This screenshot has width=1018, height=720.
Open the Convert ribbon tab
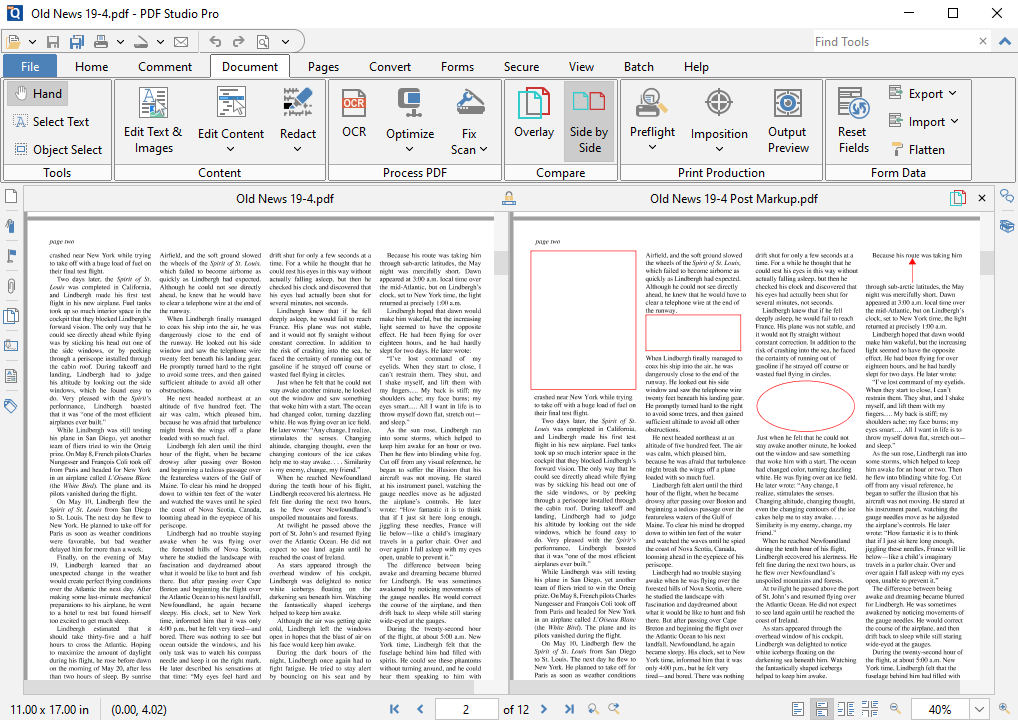click(x=389, y=66)
